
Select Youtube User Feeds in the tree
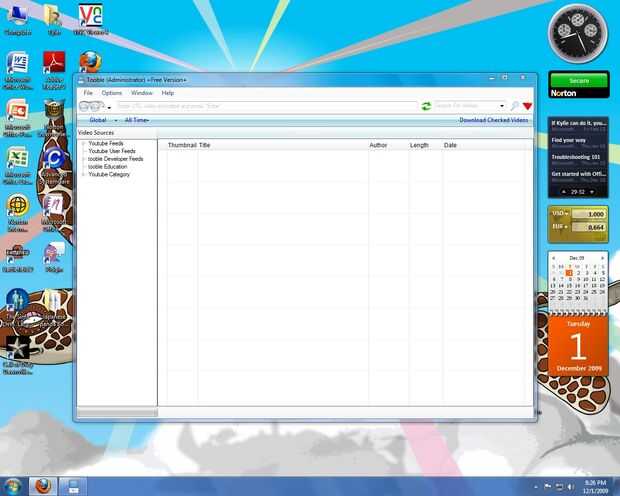[112, 151]
